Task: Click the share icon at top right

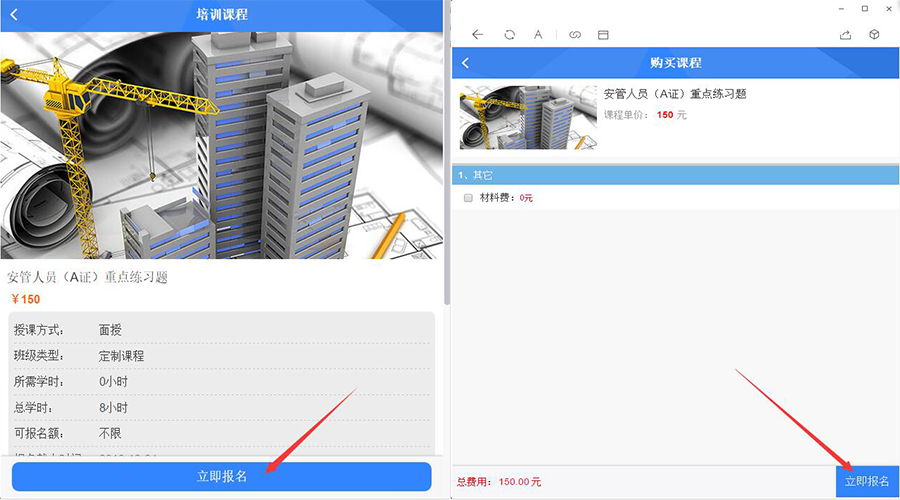Action: 845,34
